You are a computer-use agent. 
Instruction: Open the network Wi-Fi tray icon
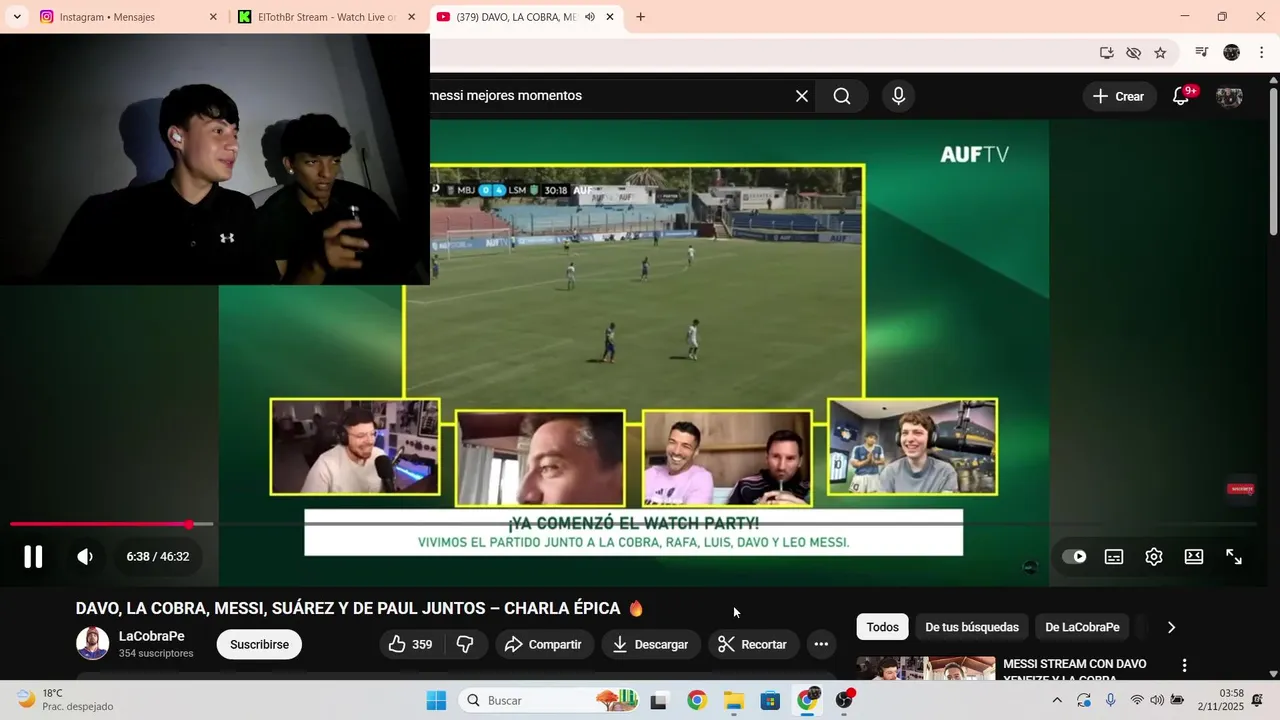(x=1137, y=700)
